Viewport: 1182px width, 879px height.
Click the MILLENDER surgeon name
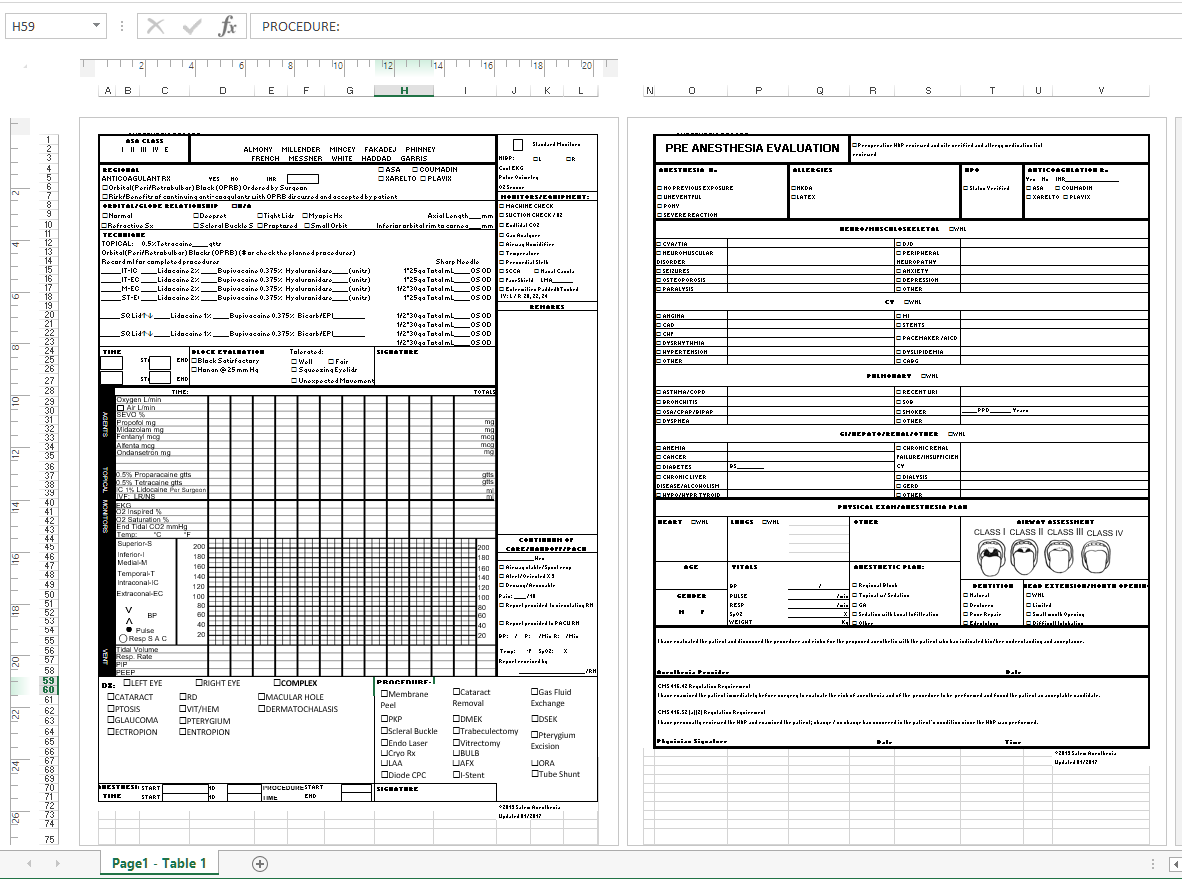(301, 150)
